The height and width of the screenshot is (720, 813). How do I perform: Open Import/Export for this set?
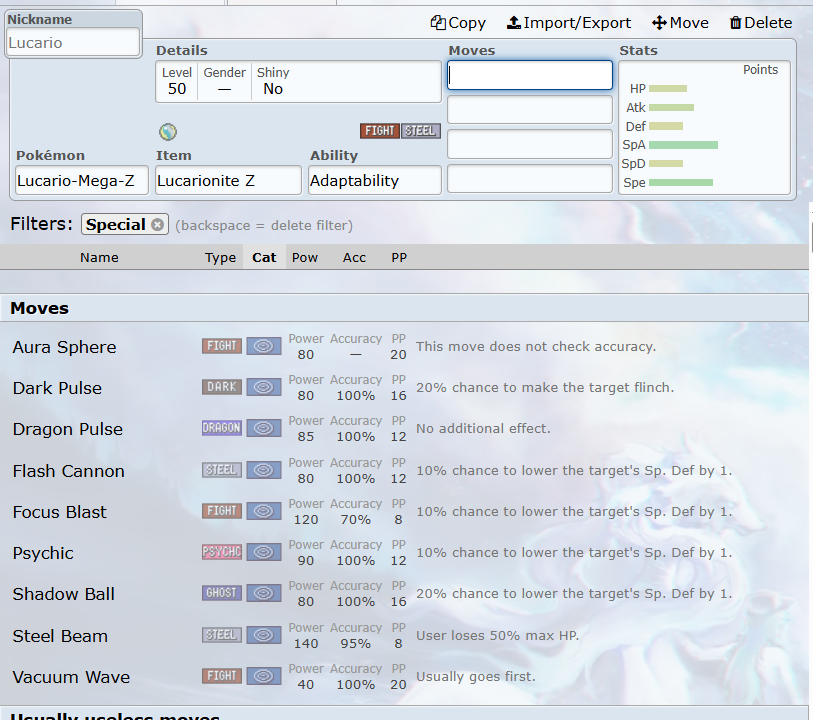pos(568,23)
